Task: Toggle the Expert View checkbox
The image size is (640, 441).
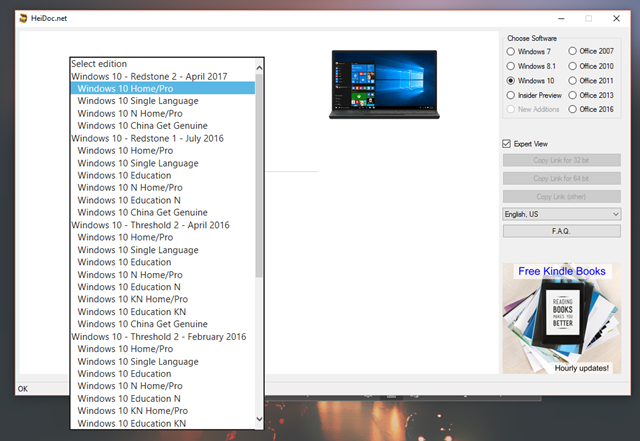Action: click(x=508, y=144)
